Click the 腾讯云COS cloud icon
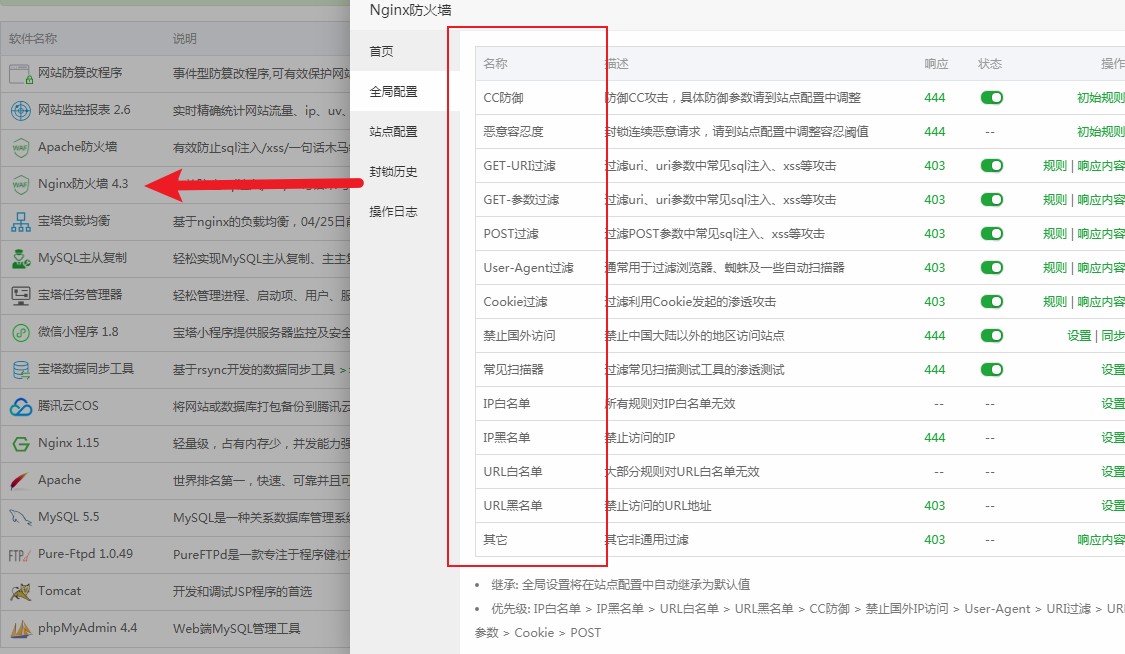Viewport: 1125px width, 654px height. pos(21,407)
